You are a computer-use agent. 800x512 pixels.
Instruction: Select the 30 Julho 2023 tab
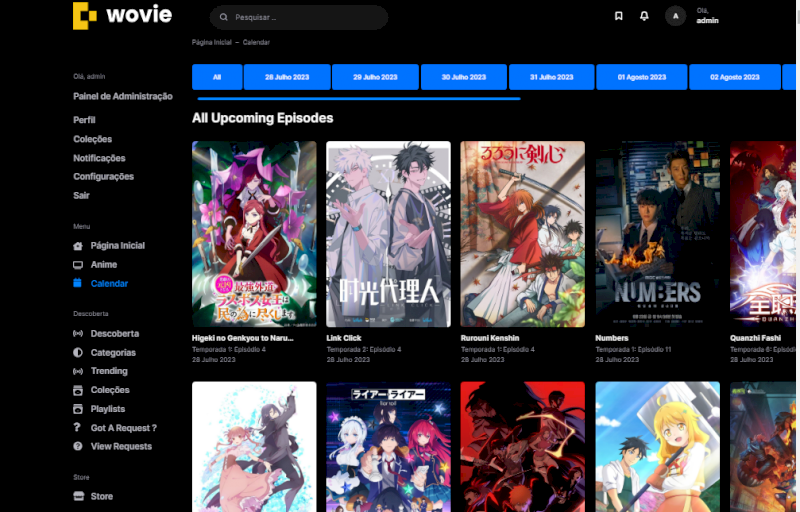click(x=464, y=77)
